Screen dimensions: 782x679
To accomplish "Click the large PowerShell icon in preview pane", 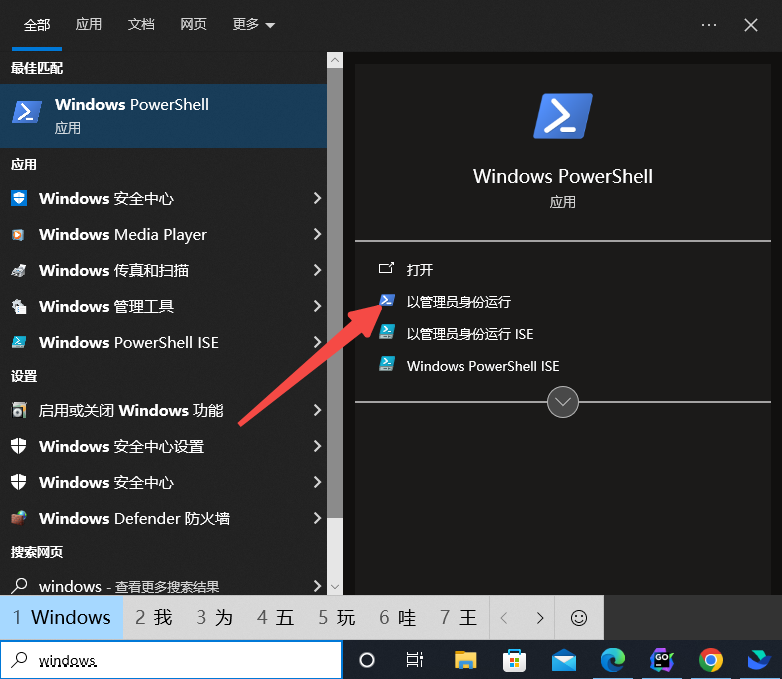I will 563,116.
